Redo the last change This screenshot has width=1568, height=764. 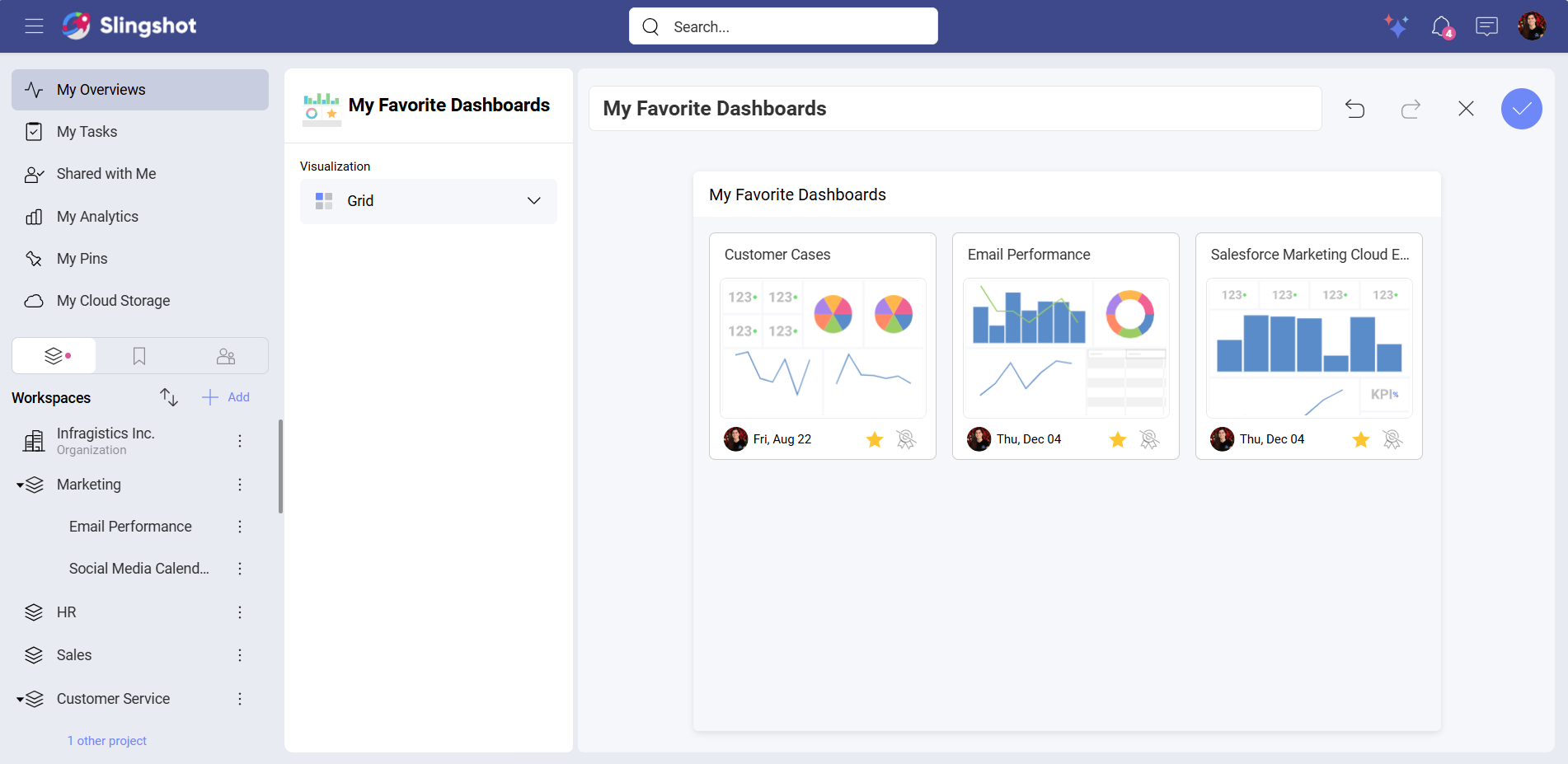(x=1411, y=108)
